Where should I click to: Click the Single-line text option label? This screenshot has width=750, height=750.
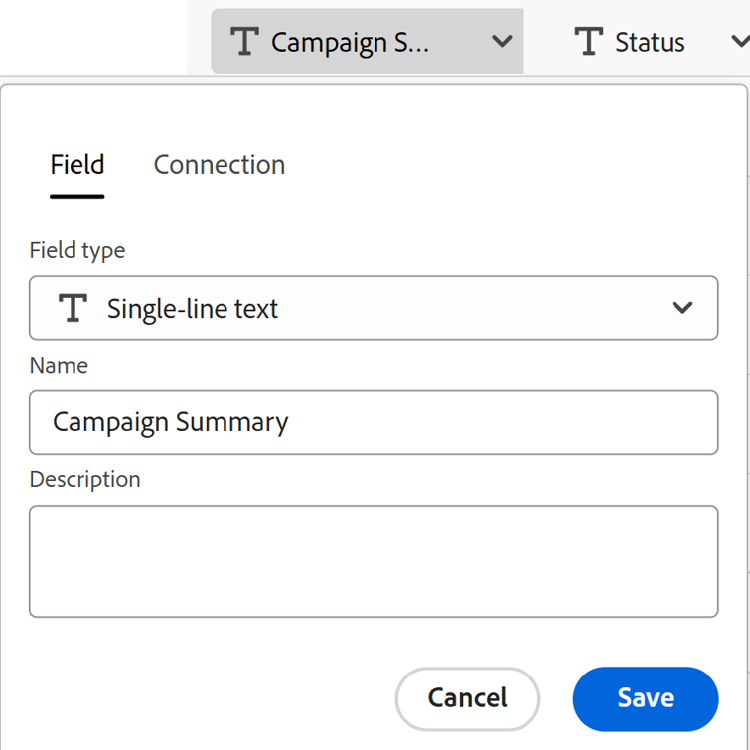pos(192,309)
